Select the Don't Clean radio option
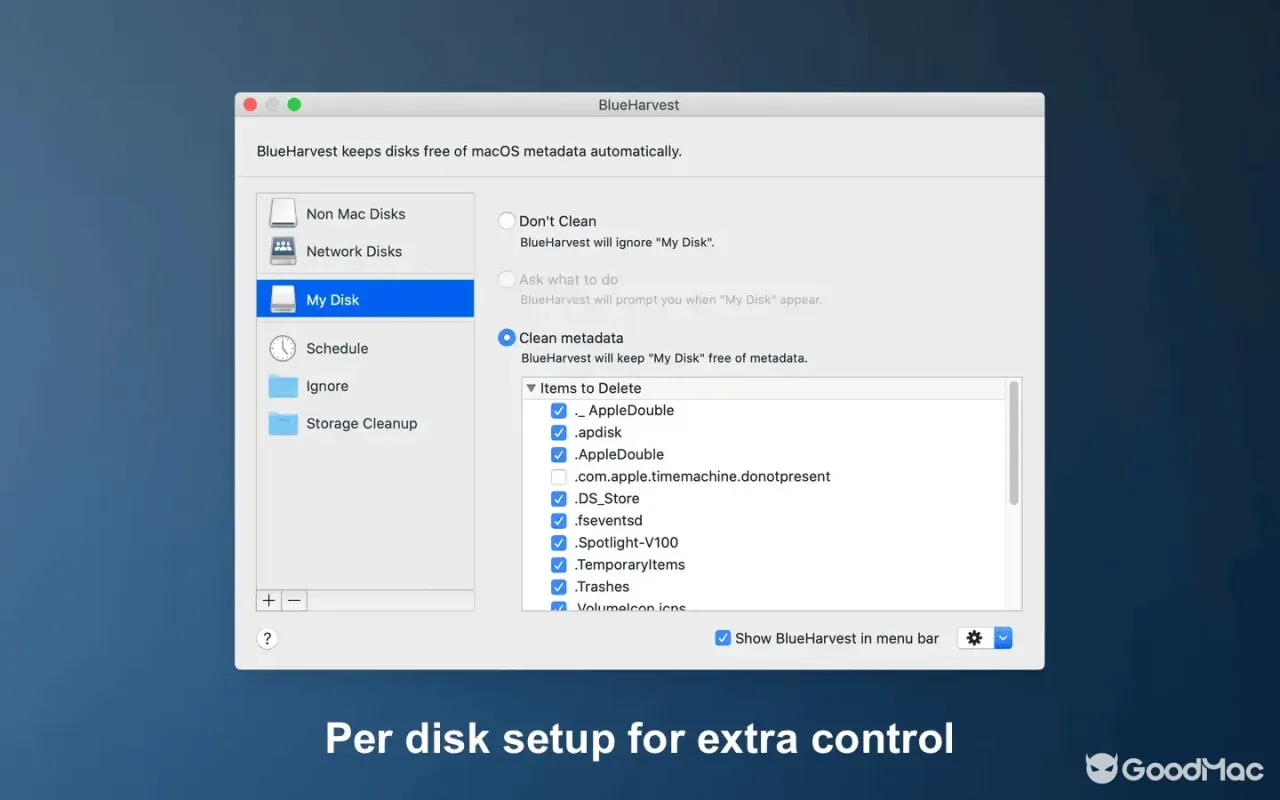This screenshot has width=1280, height=800. pos(507,221)
